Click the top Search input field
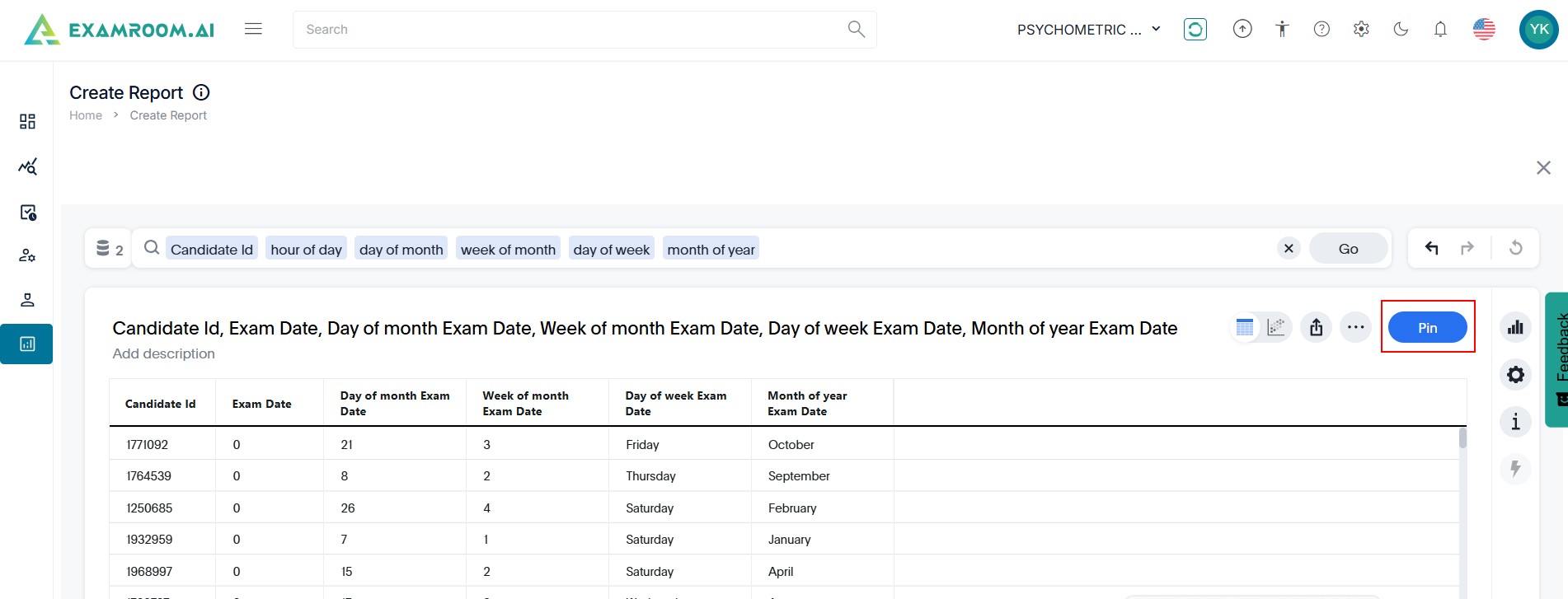 click(569, 30)
